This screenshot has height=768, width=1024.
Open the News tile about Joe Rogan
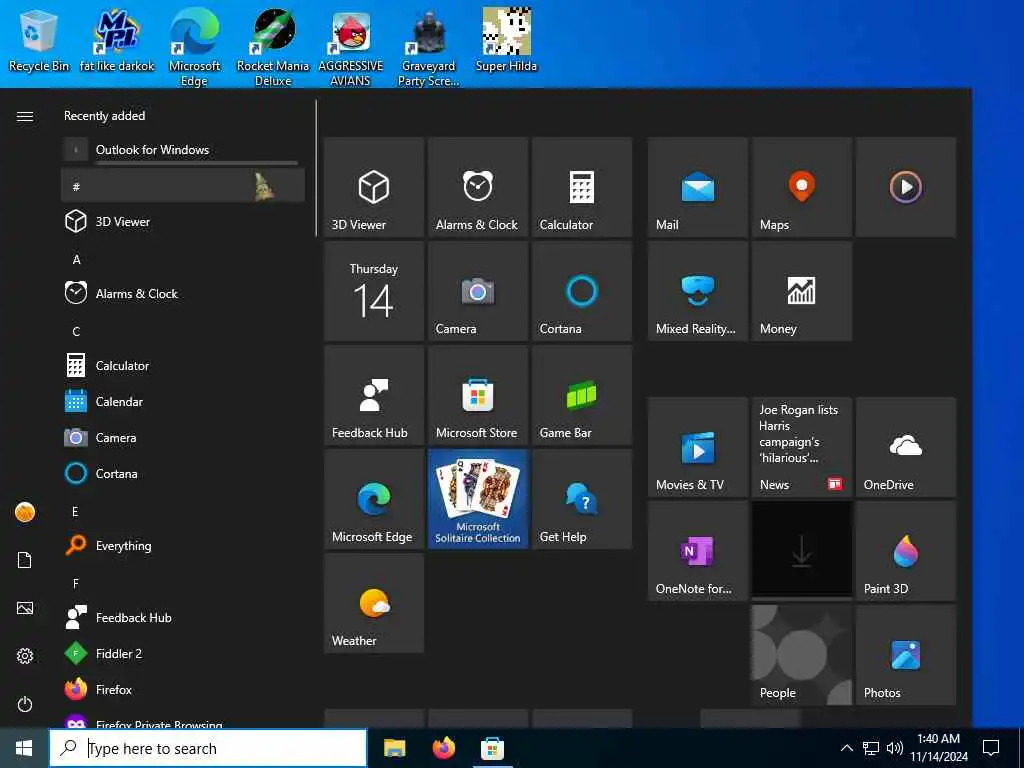[801, 447]
